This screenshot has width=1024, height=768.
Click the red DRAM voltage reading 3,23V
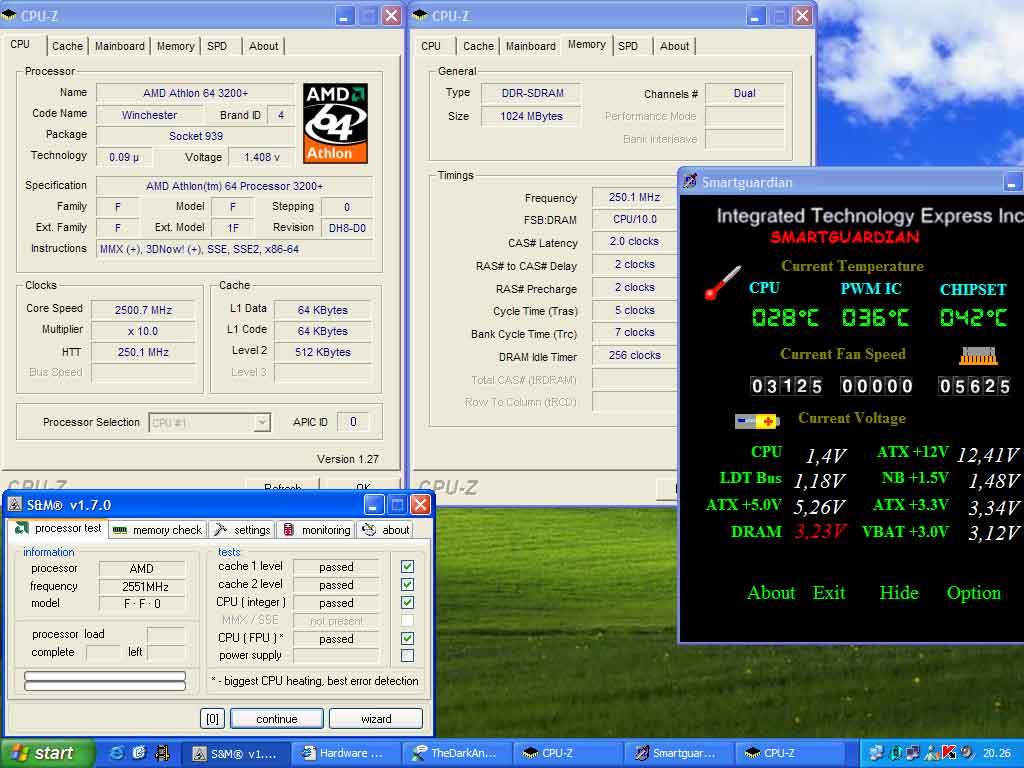[820, 531]
